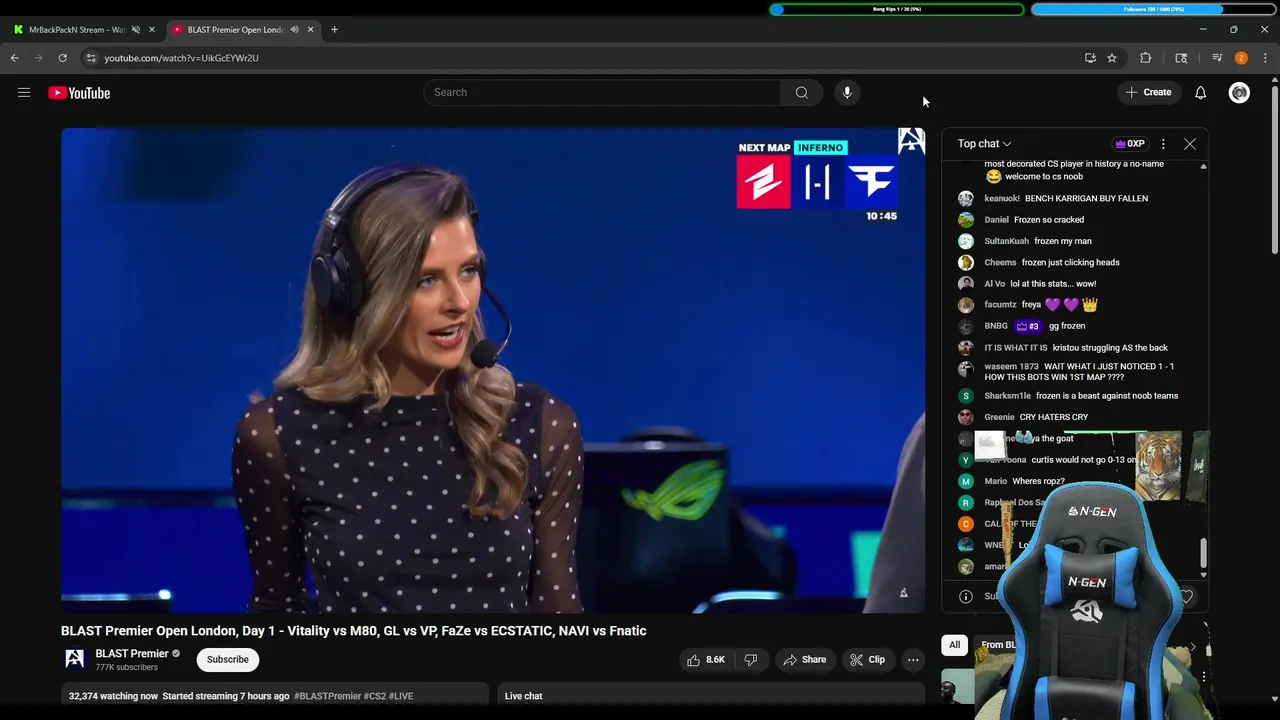Open the Chrome three-dot menu
The image size is (1280, 720).
pos(1265,58)
